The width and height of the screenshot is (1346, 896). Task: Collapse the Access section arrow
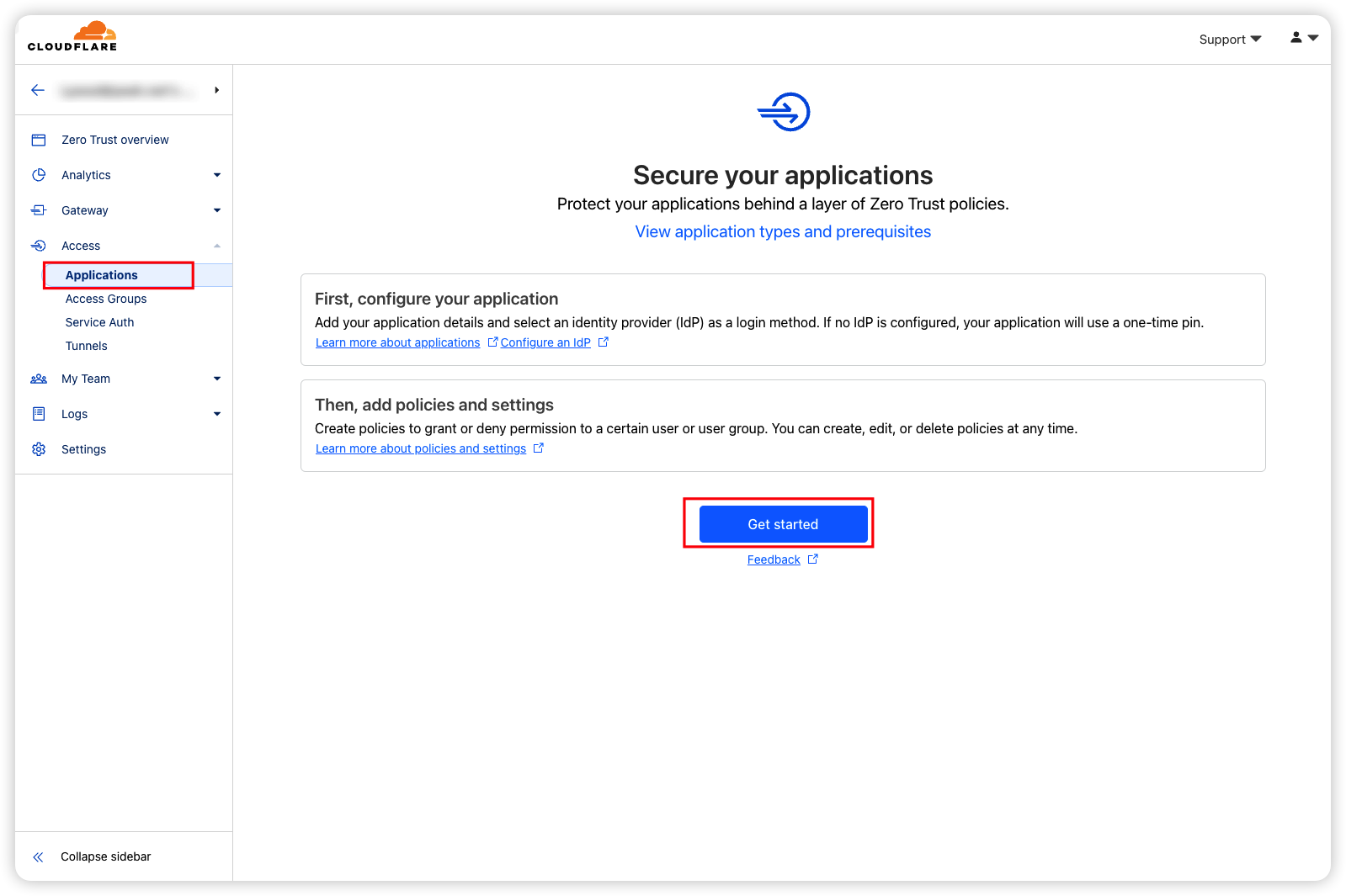pyautogui.click(x=217, y=246)
